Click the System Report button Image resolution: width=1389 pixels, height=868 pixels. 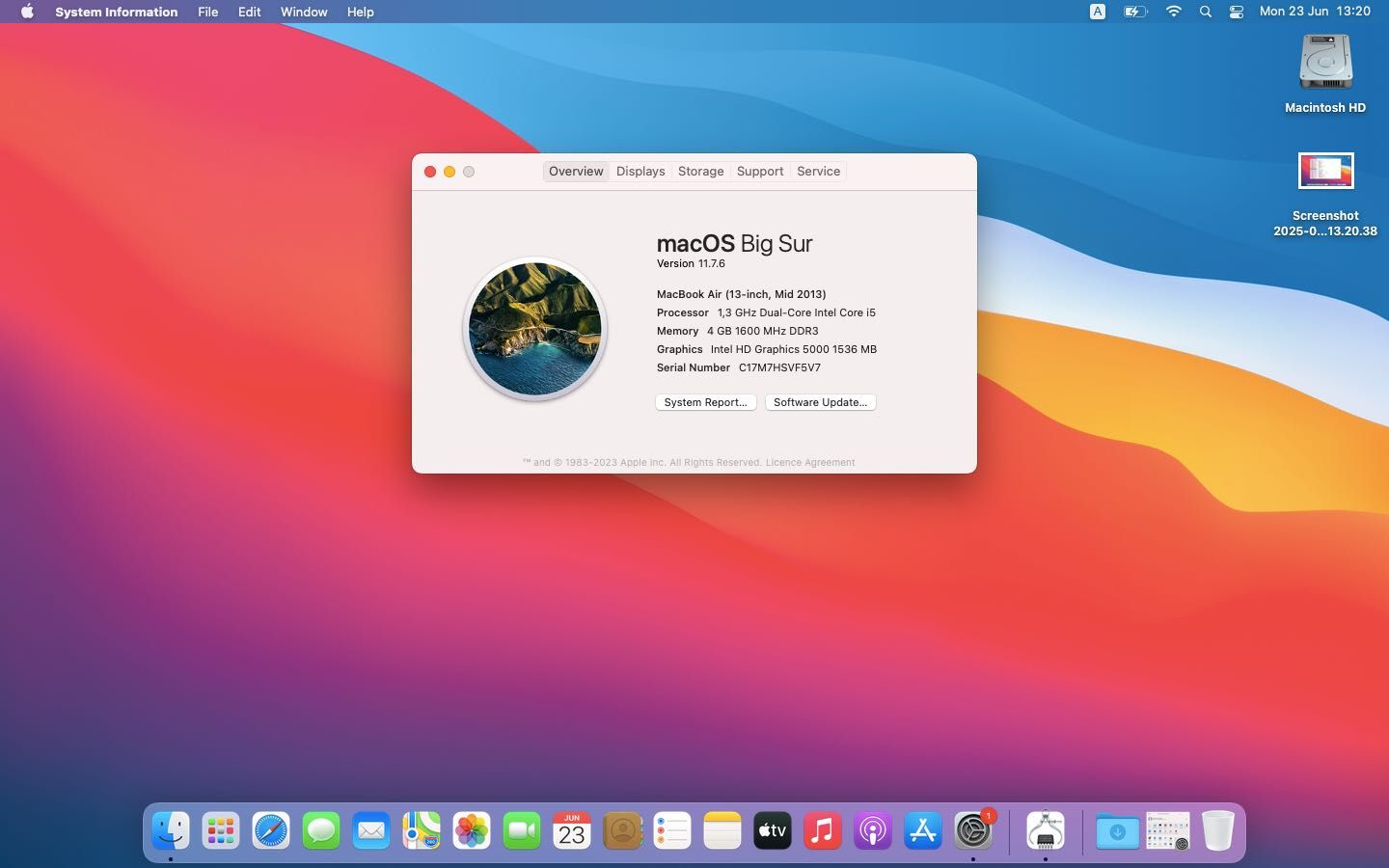705,402
